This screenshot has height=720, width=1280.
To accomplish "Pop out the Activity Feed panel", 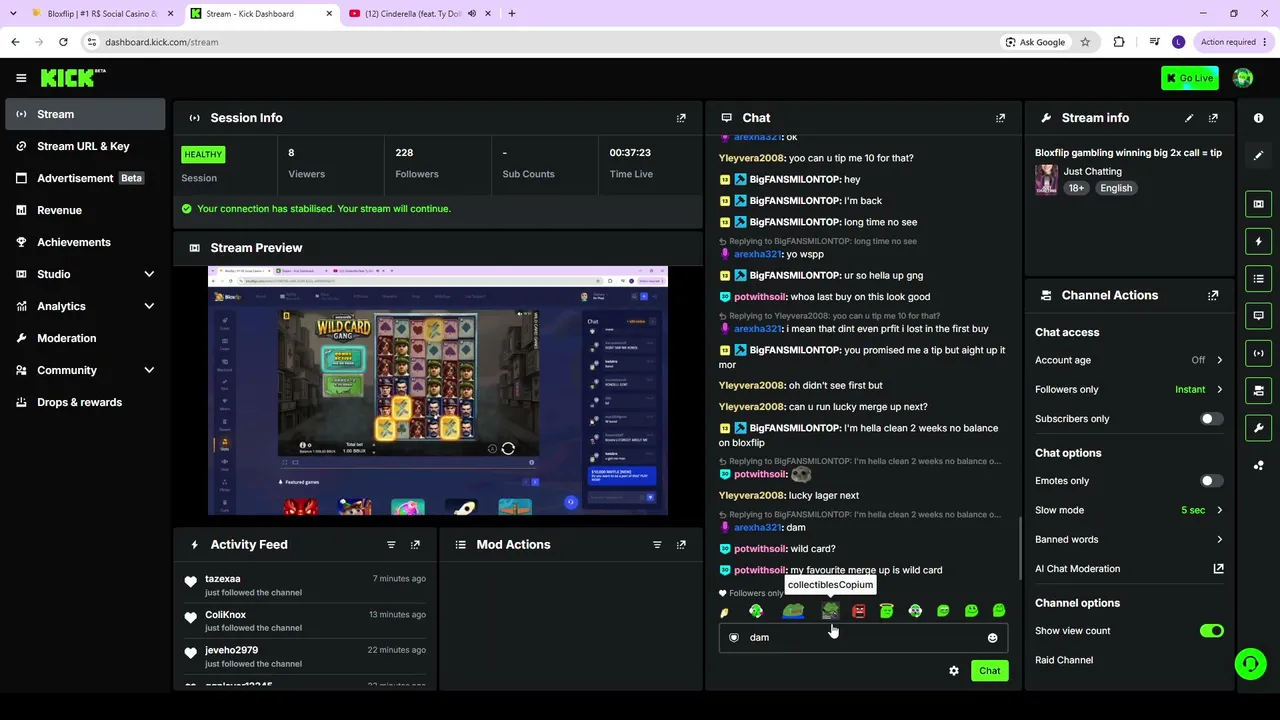I will 415,545.
